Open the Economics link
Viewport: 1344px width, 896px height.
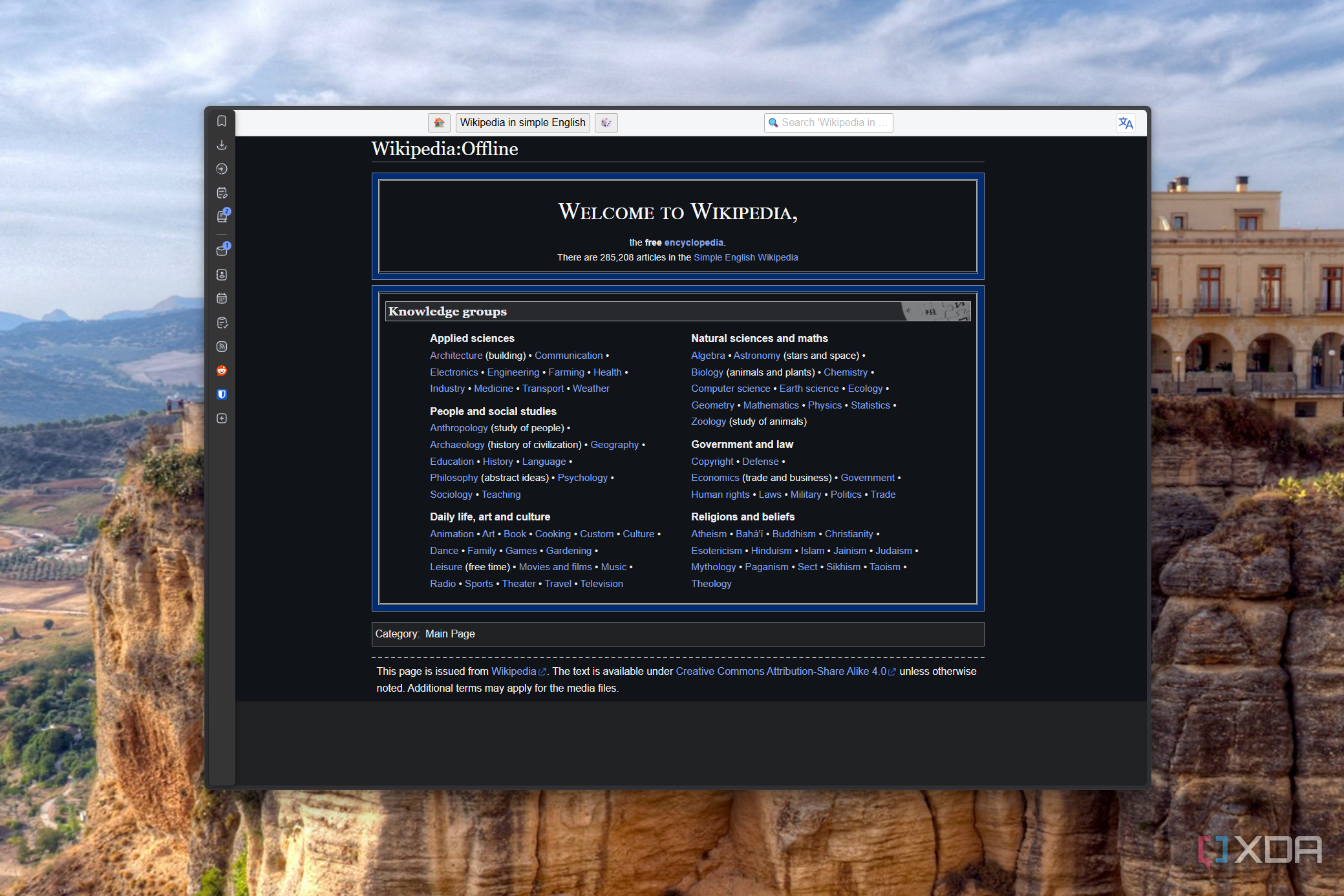715,478
